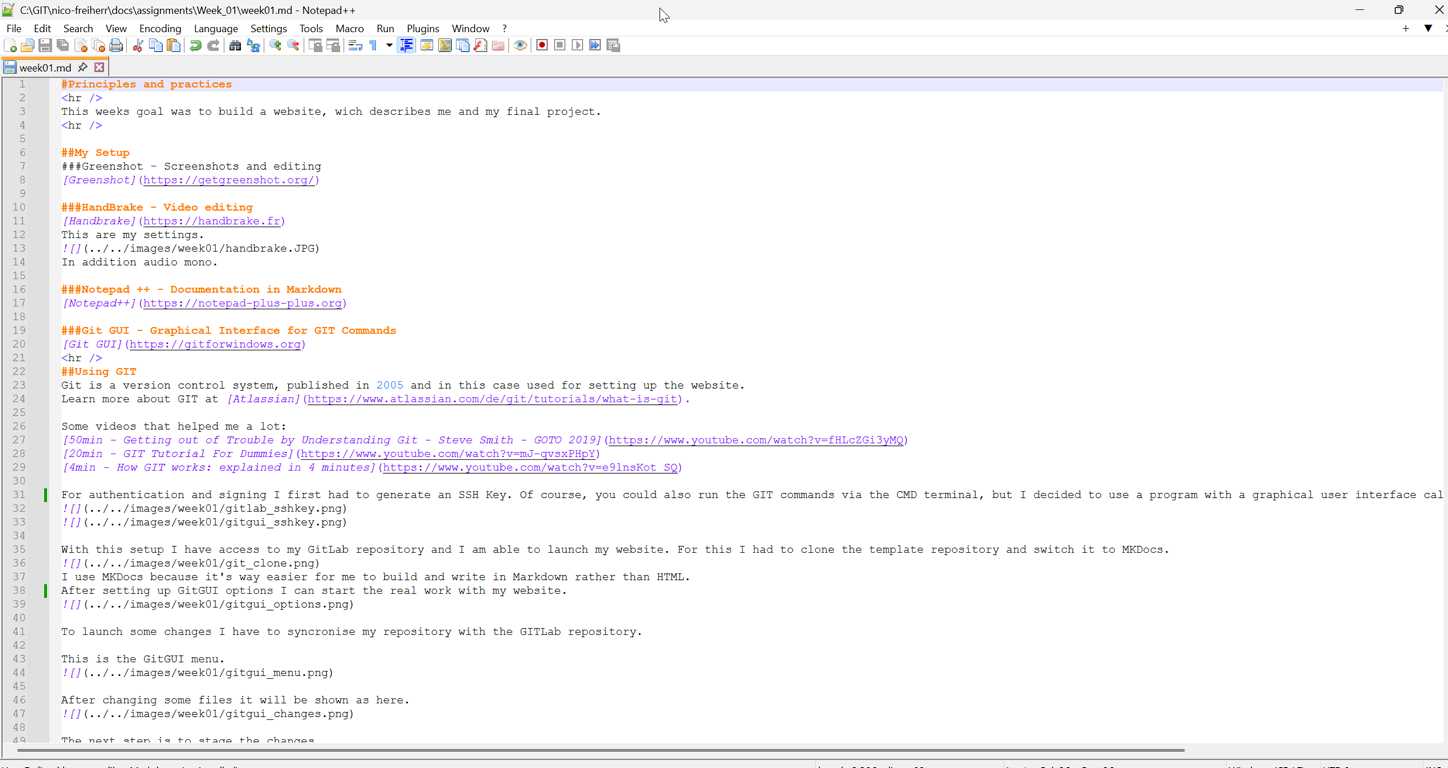Save the recorded macro icon
Viewport: 1448px width, 768px height.
613,45
